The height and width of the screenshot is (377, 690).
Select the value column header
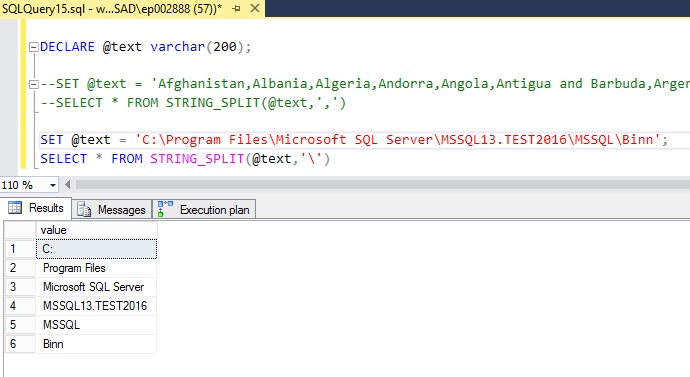pyautogui.click(x=96, y=230)
